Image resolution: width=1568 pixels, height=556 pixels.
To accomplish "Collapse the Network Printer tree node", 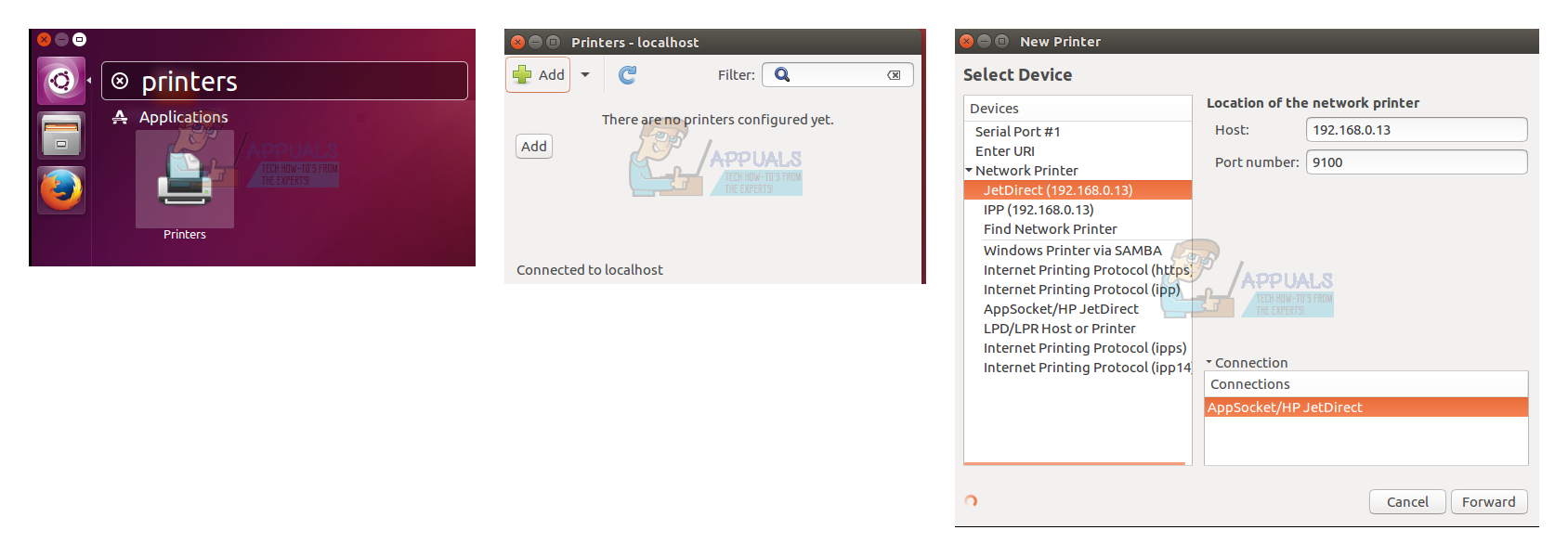I will [x=969, y=171].
